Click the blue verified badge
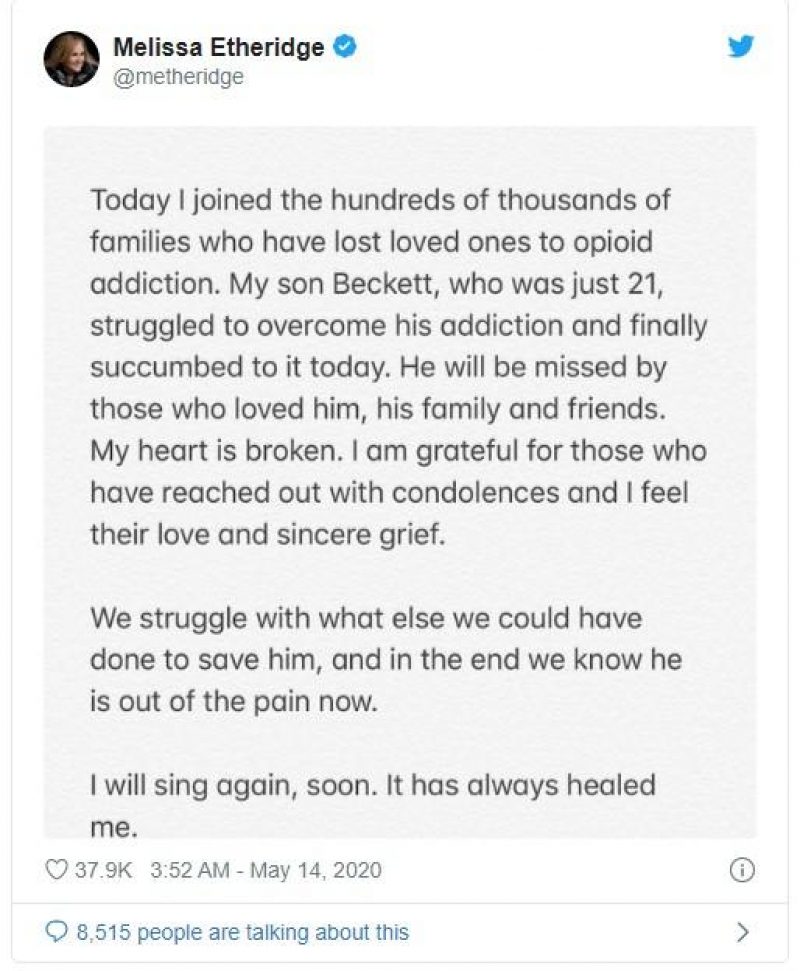 click(x=345, y=47)
